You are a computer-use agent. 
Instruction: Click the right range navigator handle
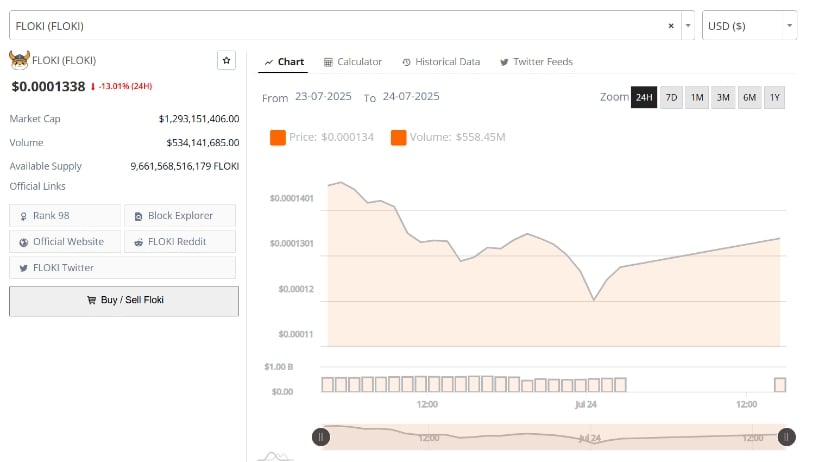pyautogui.click(x=787, y=437)
